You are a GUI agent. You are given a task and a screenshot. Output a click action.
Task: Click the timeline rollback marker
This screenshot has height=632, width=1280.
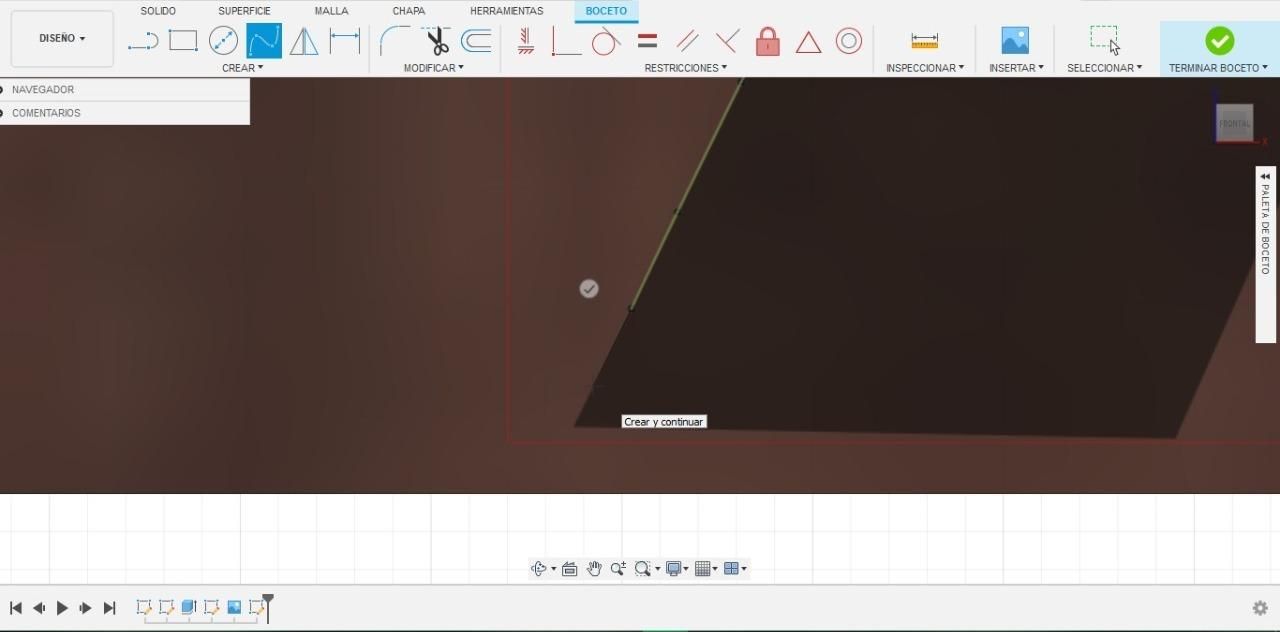268,607
